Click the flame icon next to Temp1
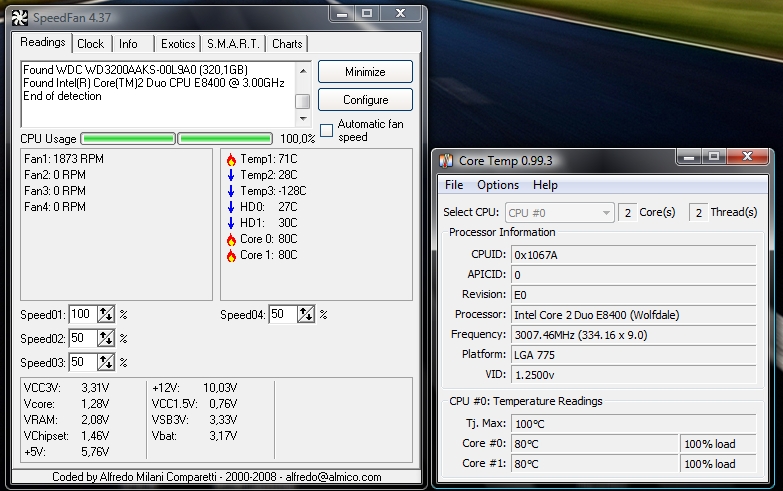 click(x=231, y=159)
